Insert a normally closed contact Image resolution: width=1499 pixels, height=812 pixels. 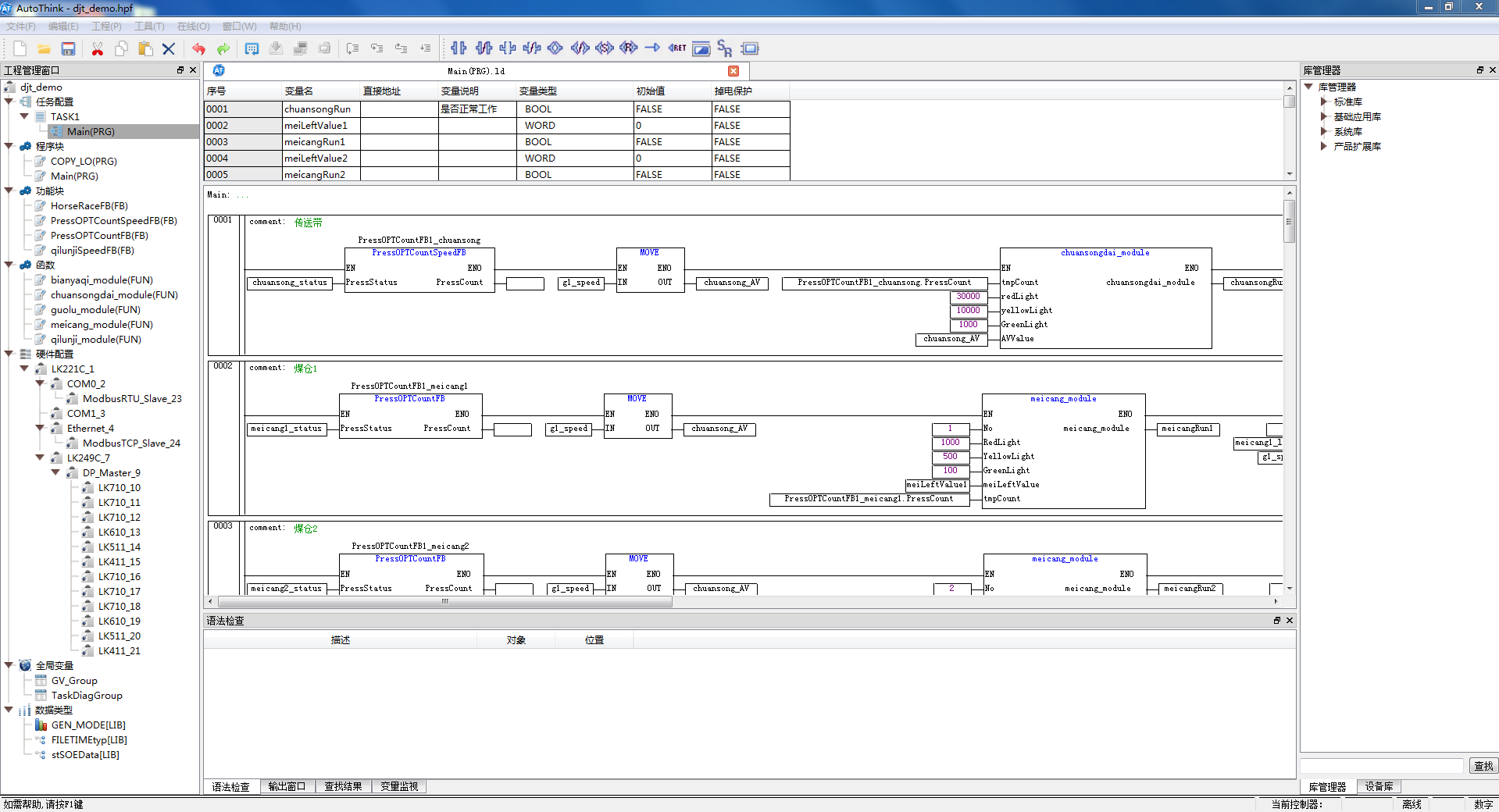484,48
